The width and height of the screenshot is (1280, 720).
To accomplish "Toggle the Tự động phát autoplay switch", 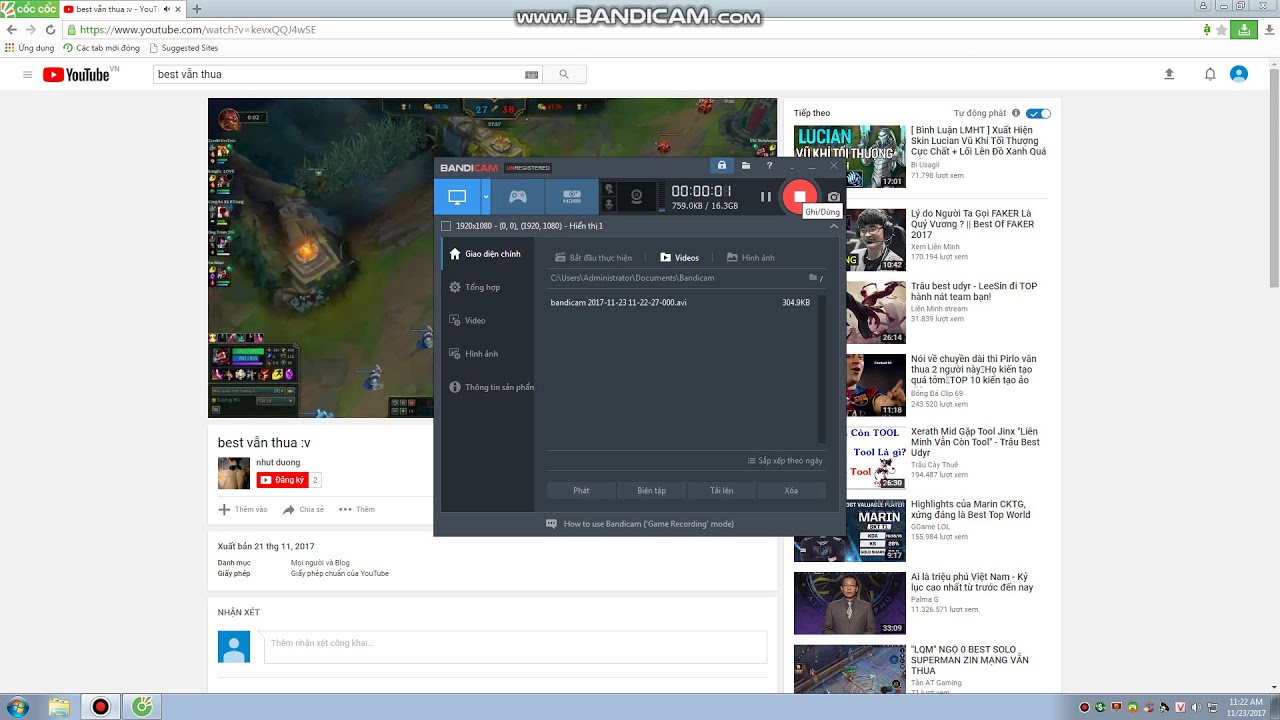I will point(1039,113).
